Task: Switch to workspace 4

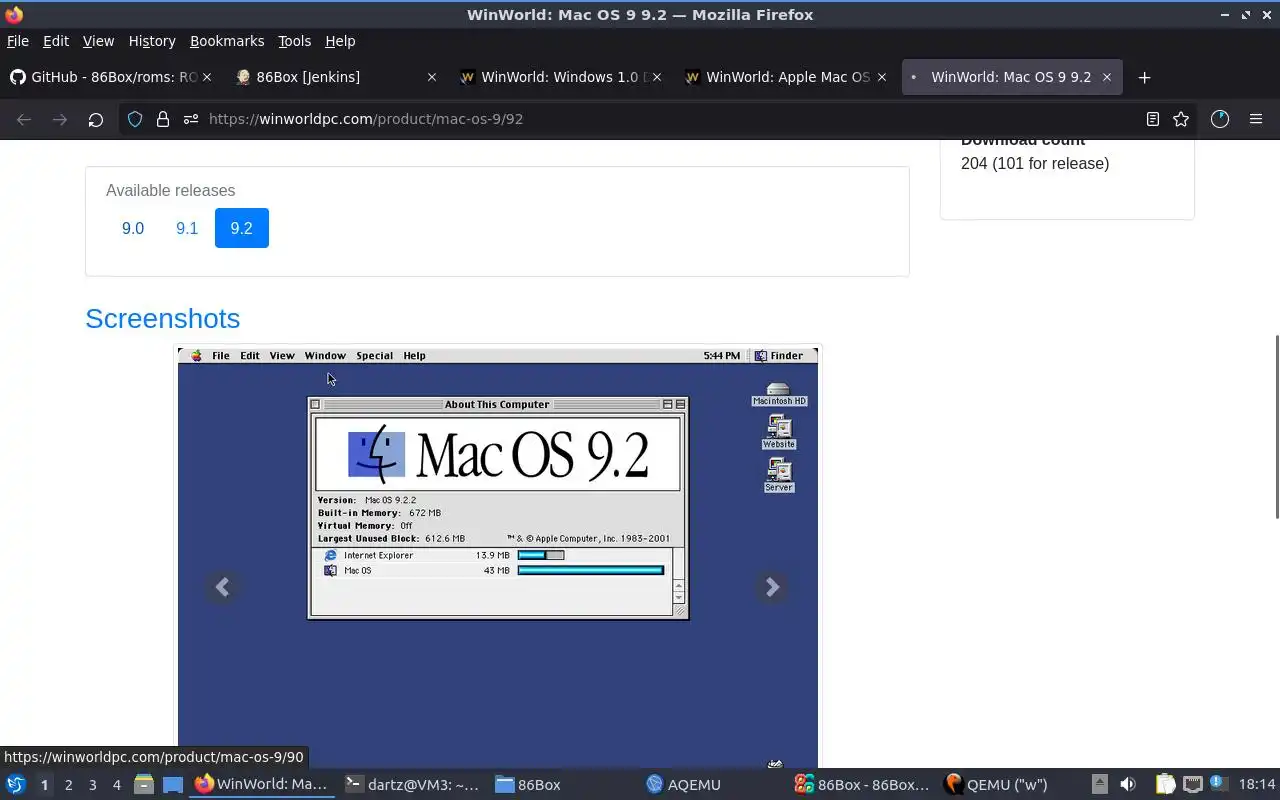Action: click(116, 785)
